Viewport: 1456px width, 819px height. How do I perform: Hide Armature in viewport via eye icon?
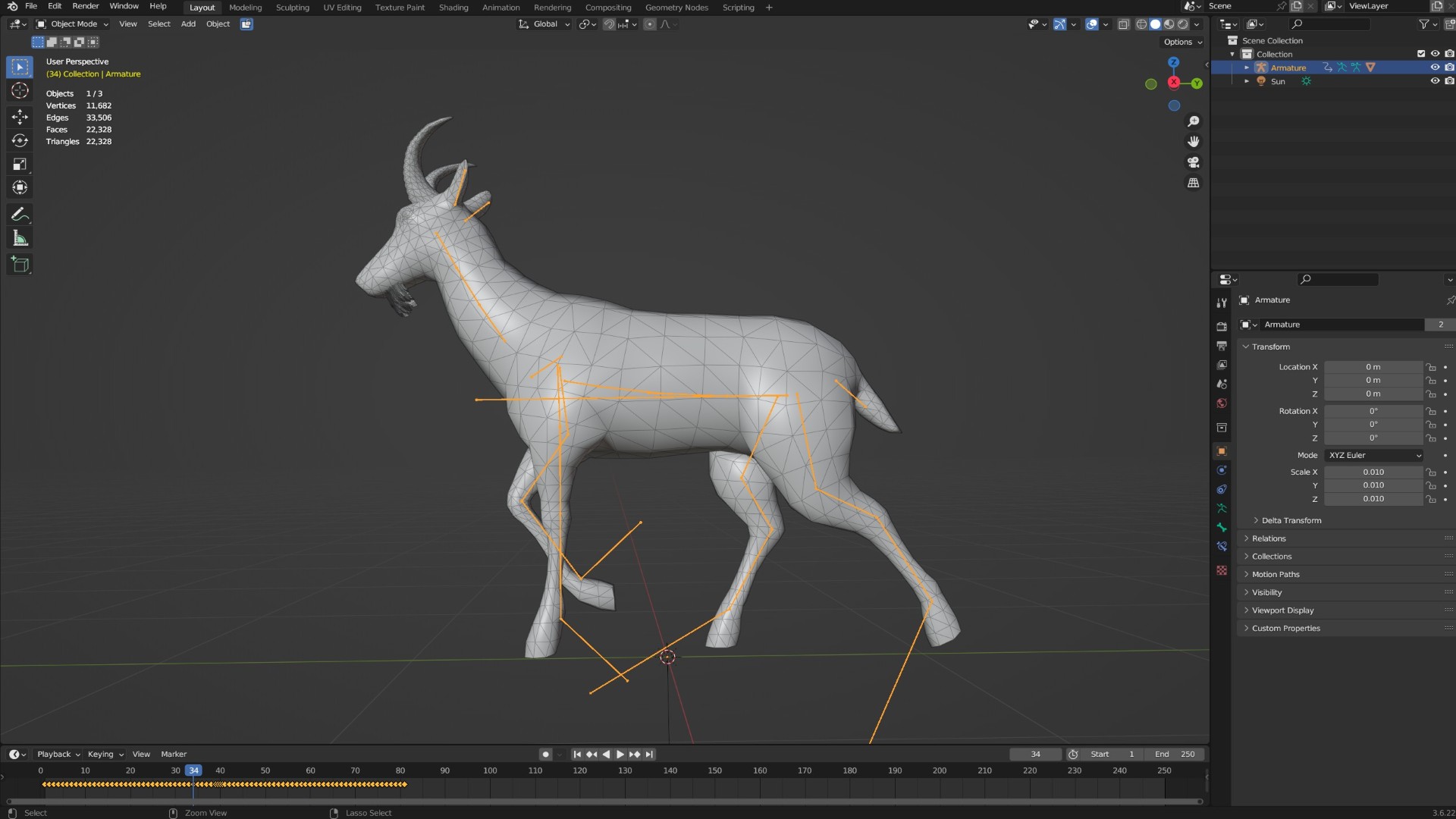tap(1435, 67)
